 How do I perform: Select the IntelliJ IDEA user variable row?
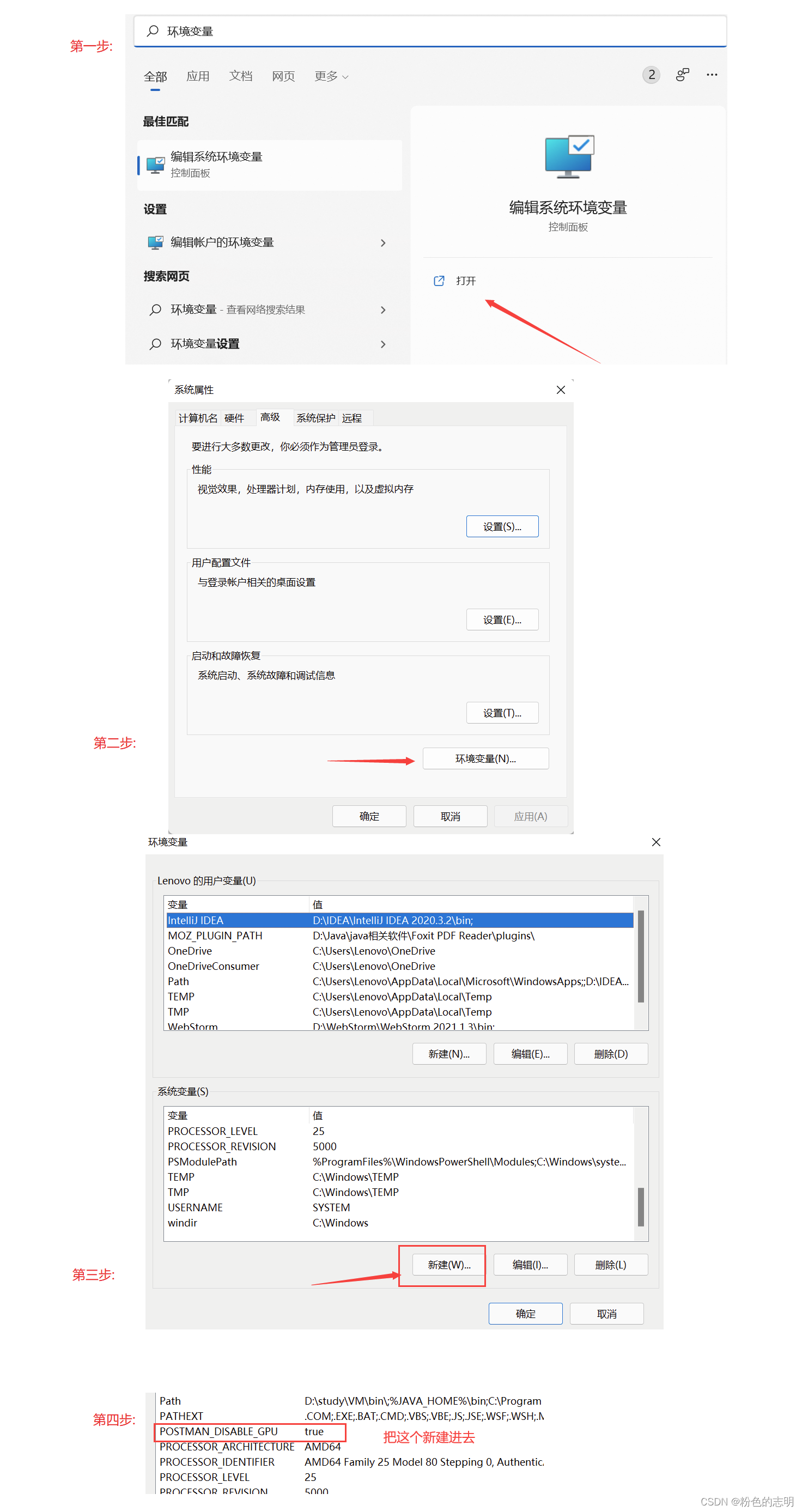point(399,920)
